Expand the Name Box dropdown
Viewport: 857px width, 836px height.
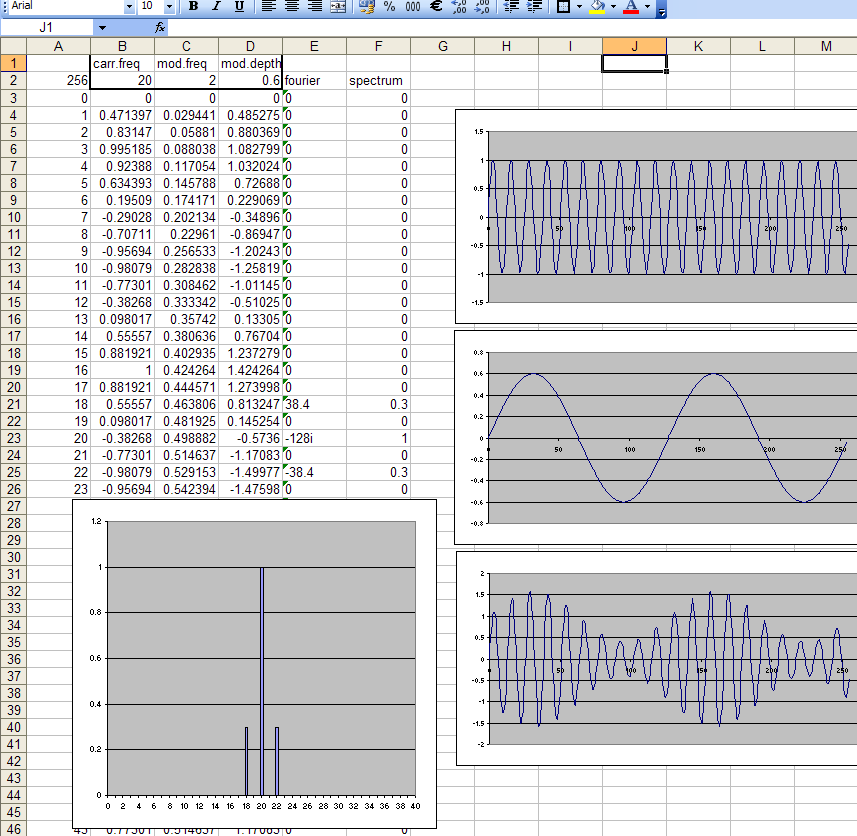tap(102, 27)
